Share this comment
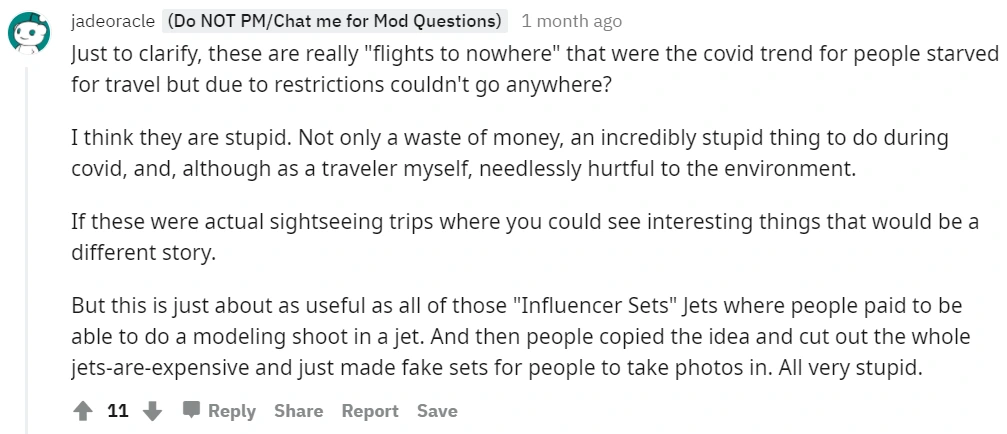Screen dimensions: 1007x434 tap(298, 411)
